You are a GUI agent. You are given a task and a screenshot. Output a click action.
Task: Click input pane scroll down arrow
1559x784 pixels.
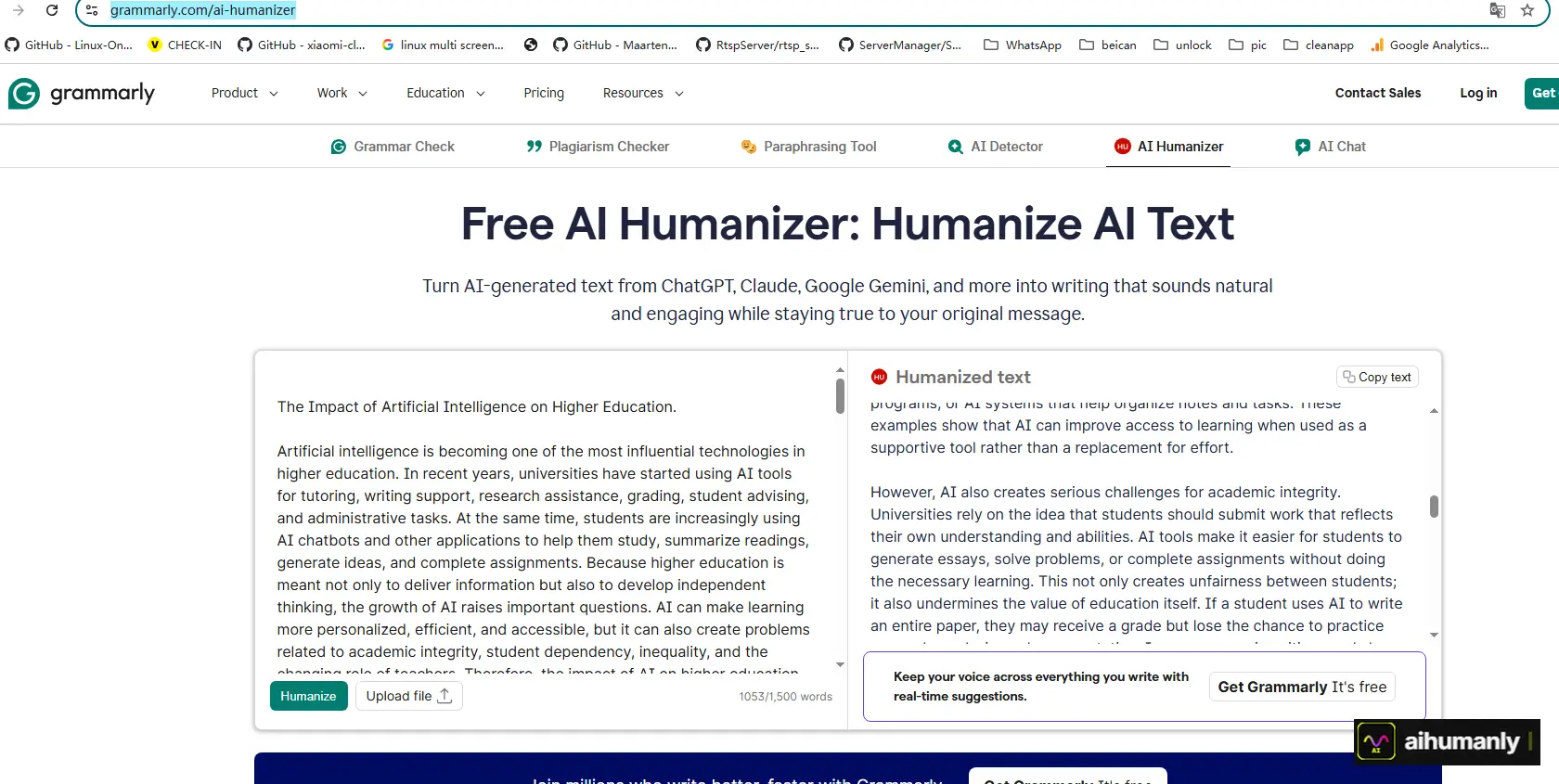click(x=840, y=664)
